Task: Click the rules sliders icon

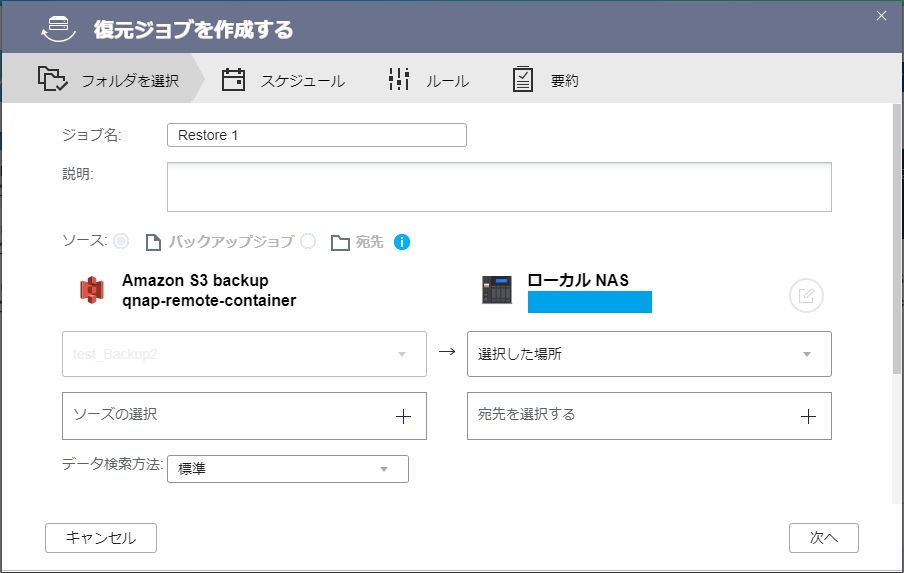Action: [x=398, y=79]
